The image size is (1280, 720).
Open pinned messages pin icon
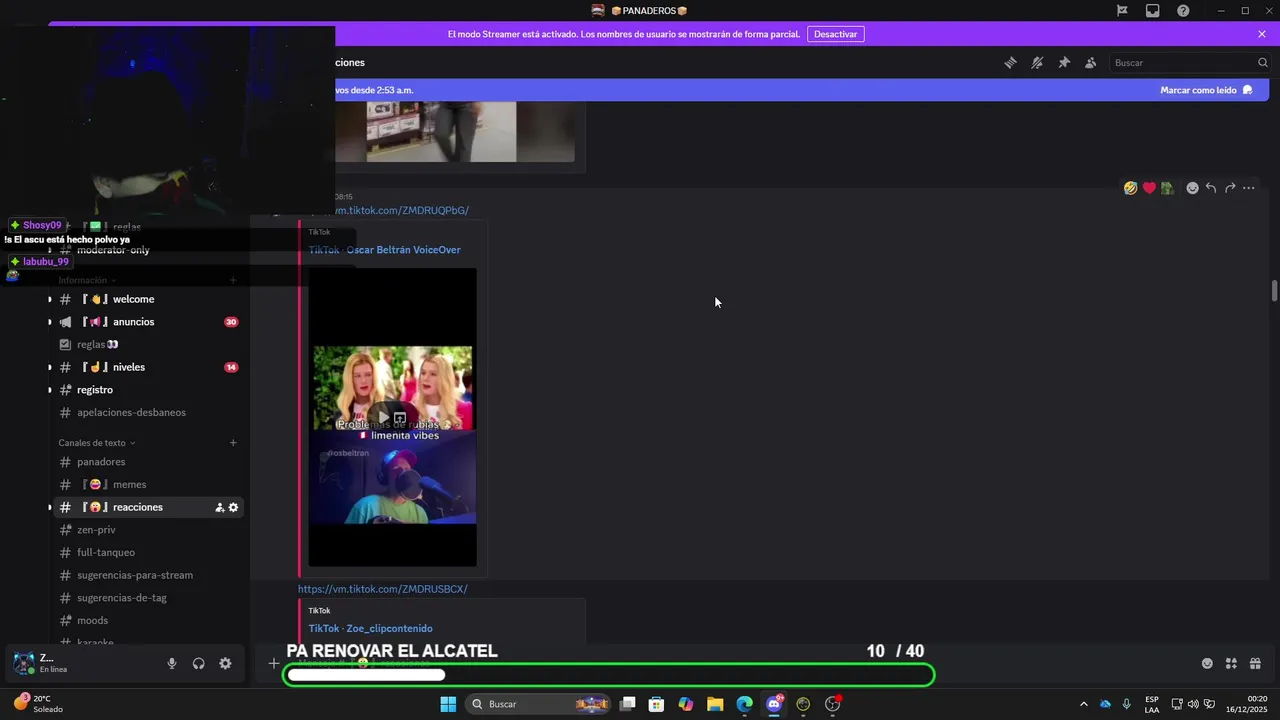coord(1064,63)
